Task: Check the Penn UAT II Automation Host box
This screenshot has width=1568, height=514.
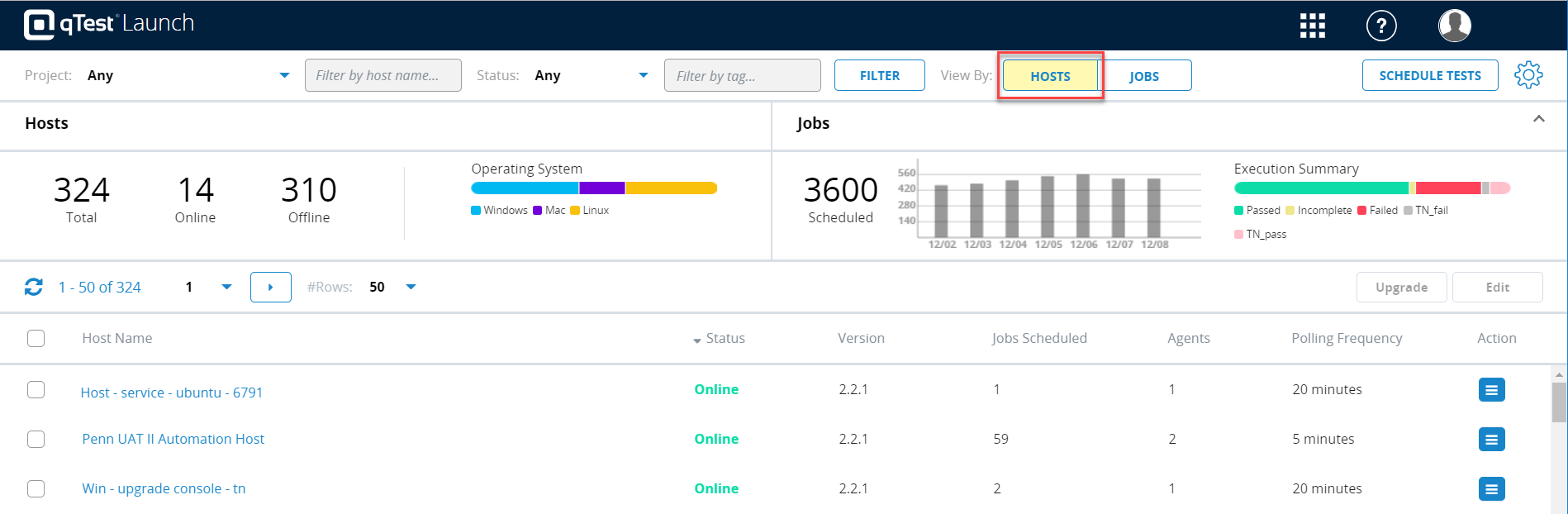Action: pos(36,439)
